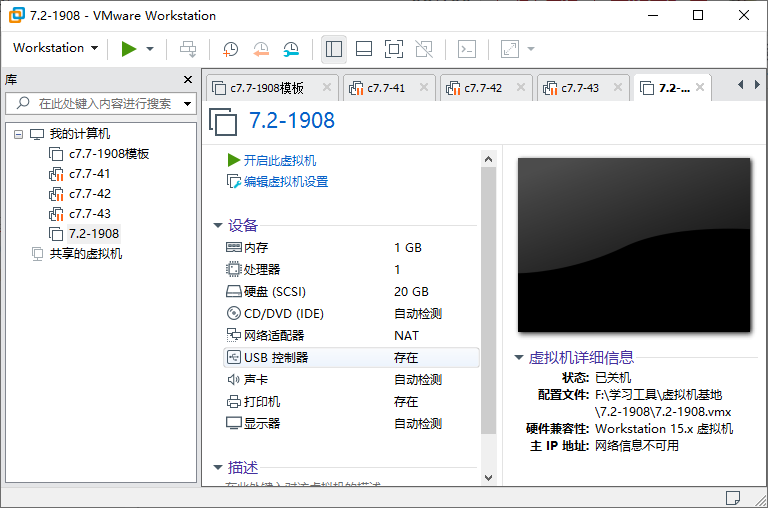768x508 pixels.
Task: Switch to the c7.7-42 tab
Action: (482, 88)
